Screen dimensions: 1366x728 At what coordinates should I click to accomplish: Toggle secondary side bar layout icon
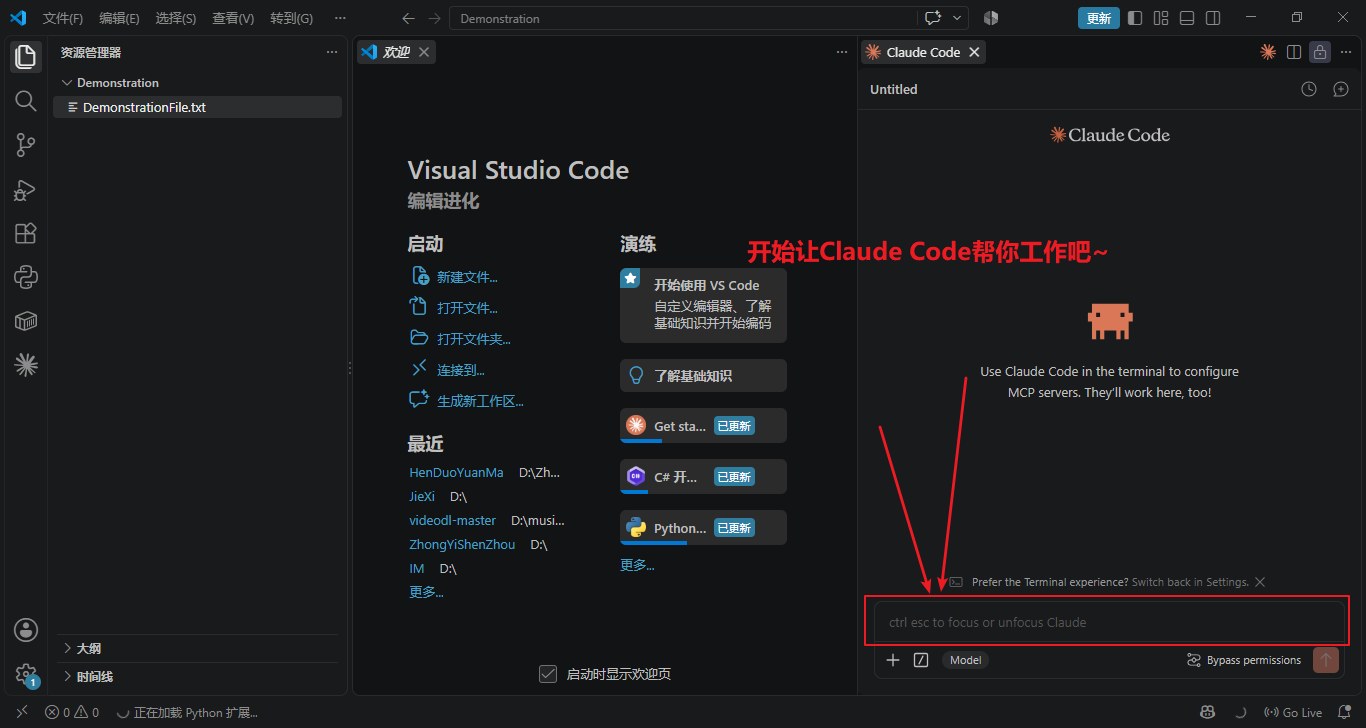pos(1213,18)
